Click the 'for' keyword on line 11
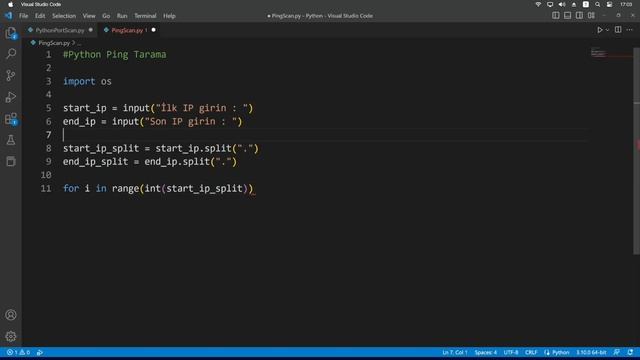 (71, 189)
